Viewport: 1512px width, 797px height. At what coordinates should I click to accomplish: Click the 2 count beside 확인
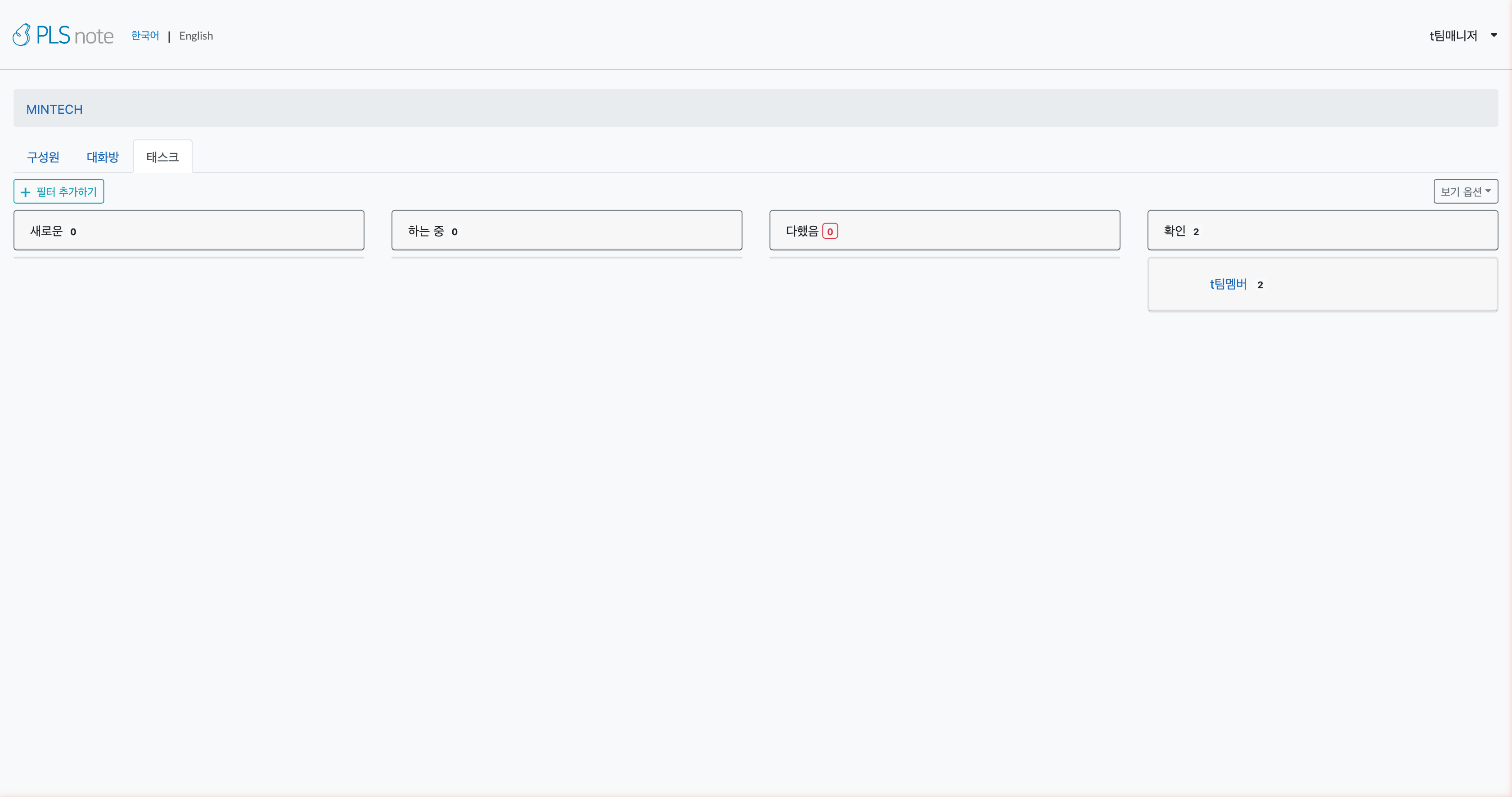[1196, 232]
